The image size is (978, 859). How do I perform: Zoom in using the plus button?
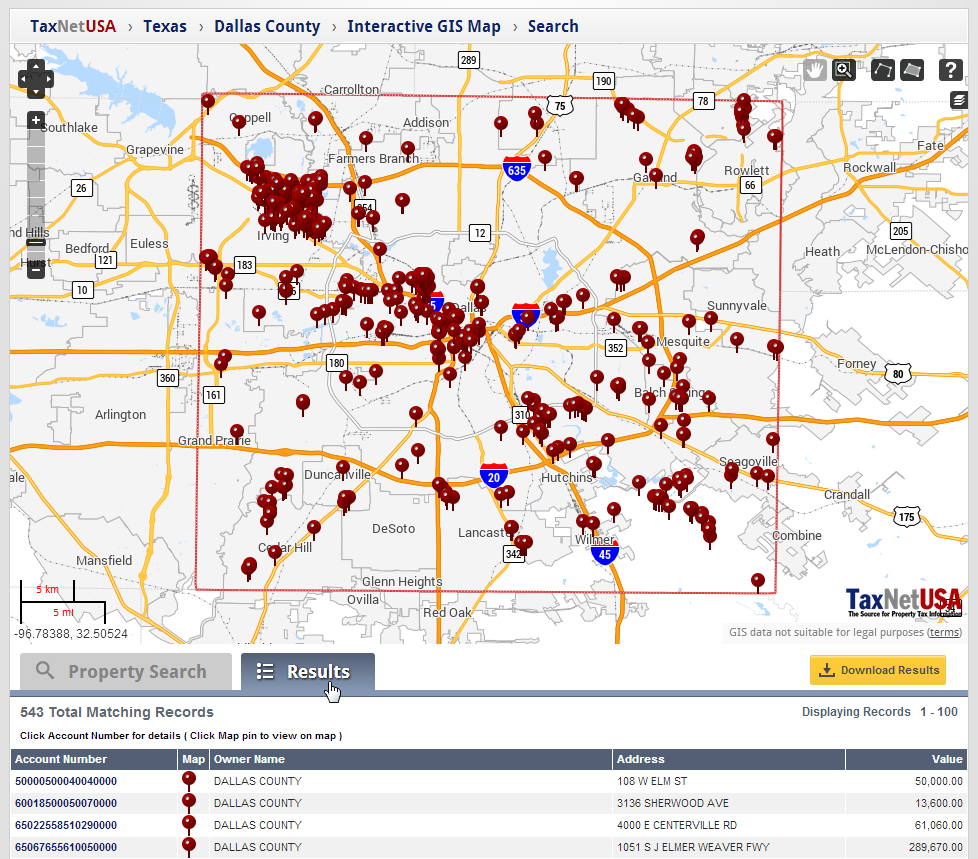point(36,120)
